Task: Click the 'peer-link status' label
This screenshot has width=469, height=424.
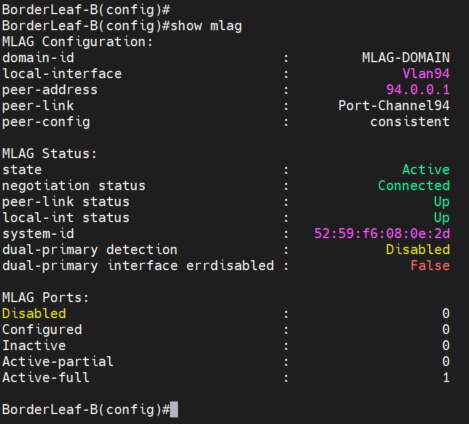Action: (66, 202)
